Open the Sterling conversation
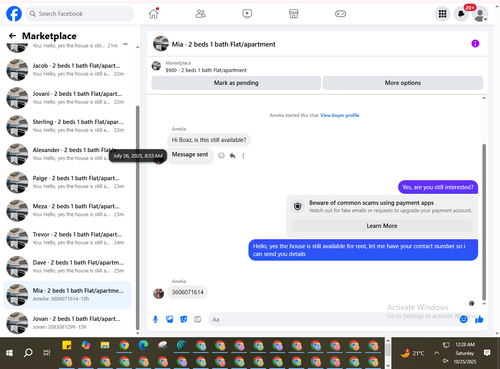Image resolution: width=500 pixels, height=369 pixels. tap(68, 126)
